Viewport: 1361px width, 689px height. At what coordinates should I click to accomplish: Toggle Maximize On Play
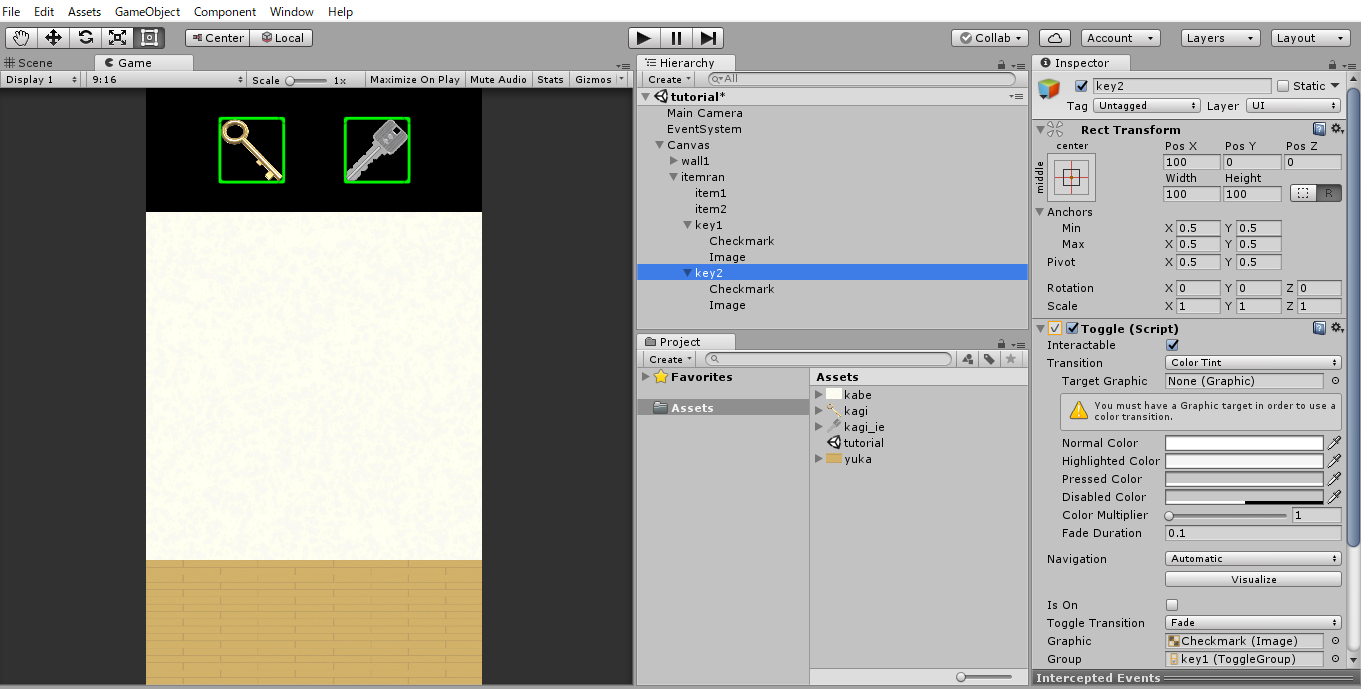coord(415,79)
